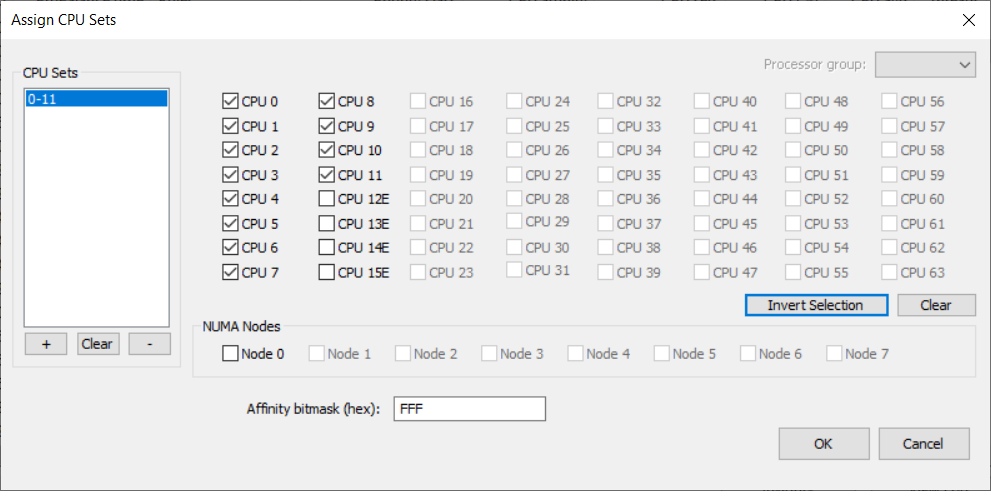Confirm the dialog with OK

pos(823,444)
